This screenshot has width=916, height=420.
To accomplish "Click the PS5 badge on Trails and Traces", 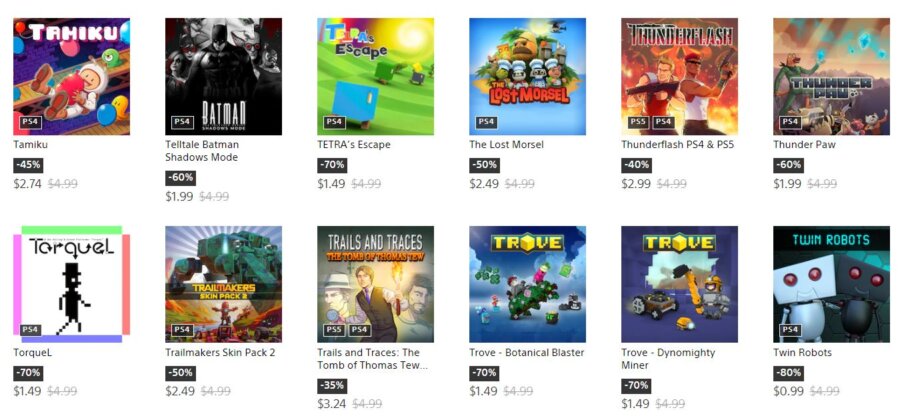I will 334,329.
